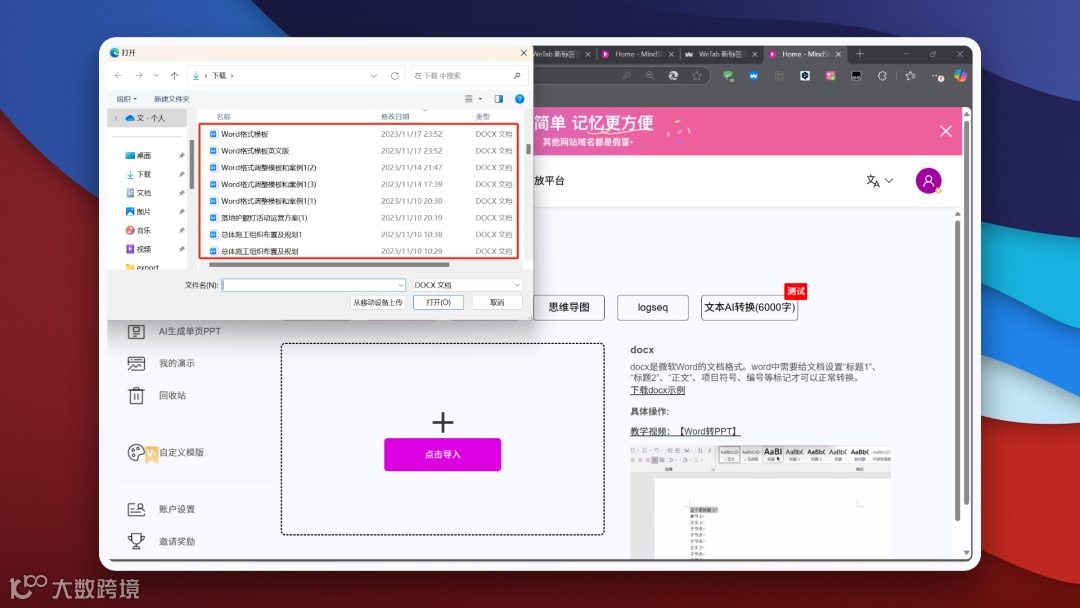1080x608 pixels.
Task: Open the 教学视频 Word转PPT link
Action: (x=685, y=431)
